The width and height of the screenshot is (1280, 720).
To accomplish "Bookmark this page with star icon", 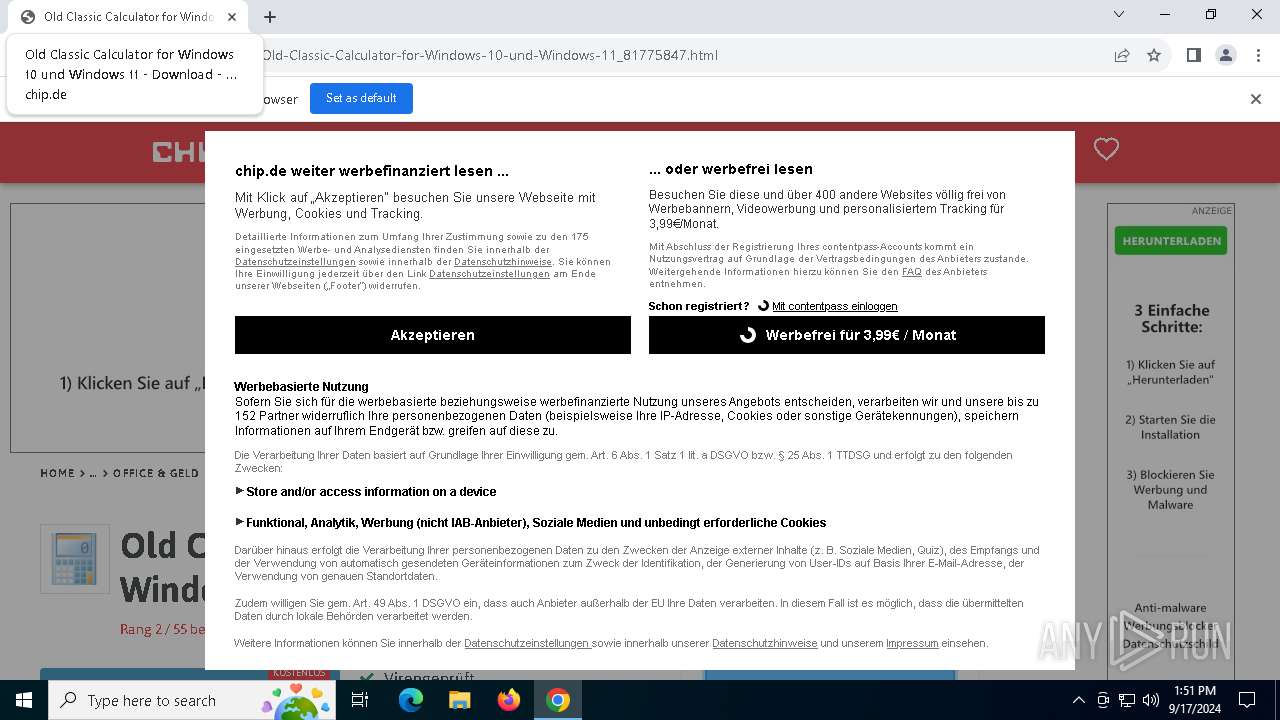I will coord(1154,55).
